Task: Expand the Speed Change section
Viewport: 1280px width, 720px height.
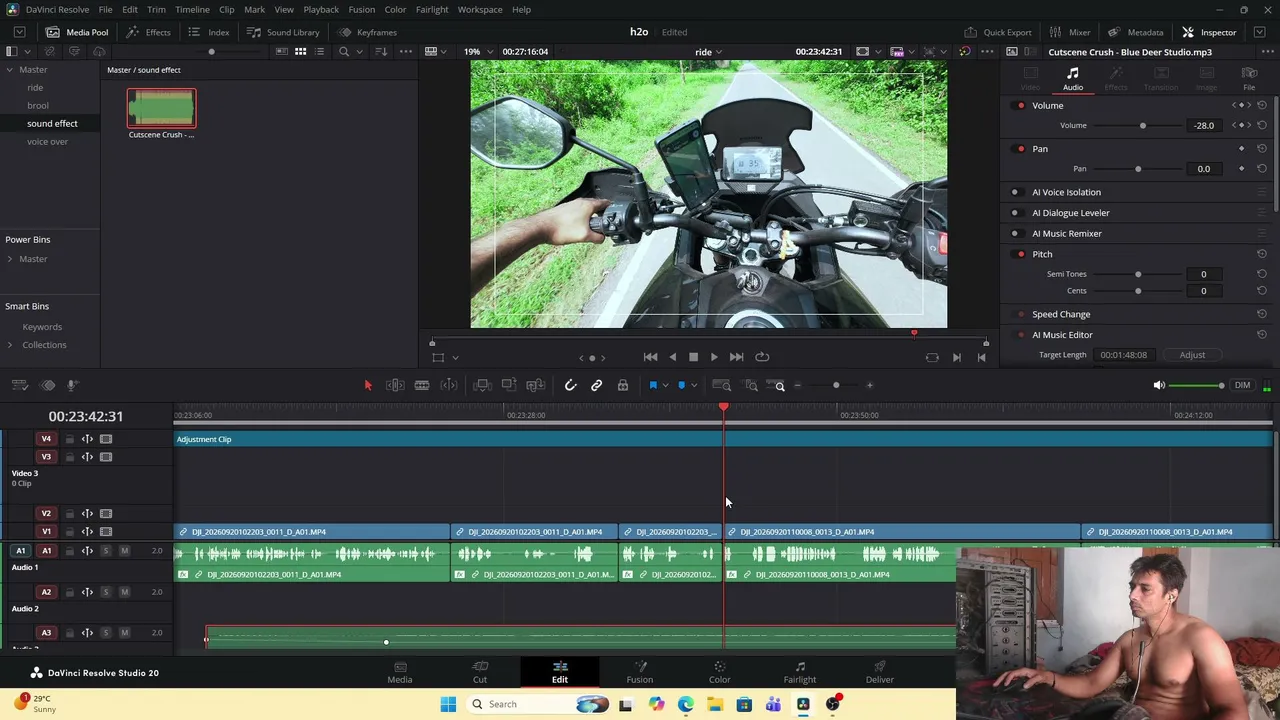Action: (1061, 314)
